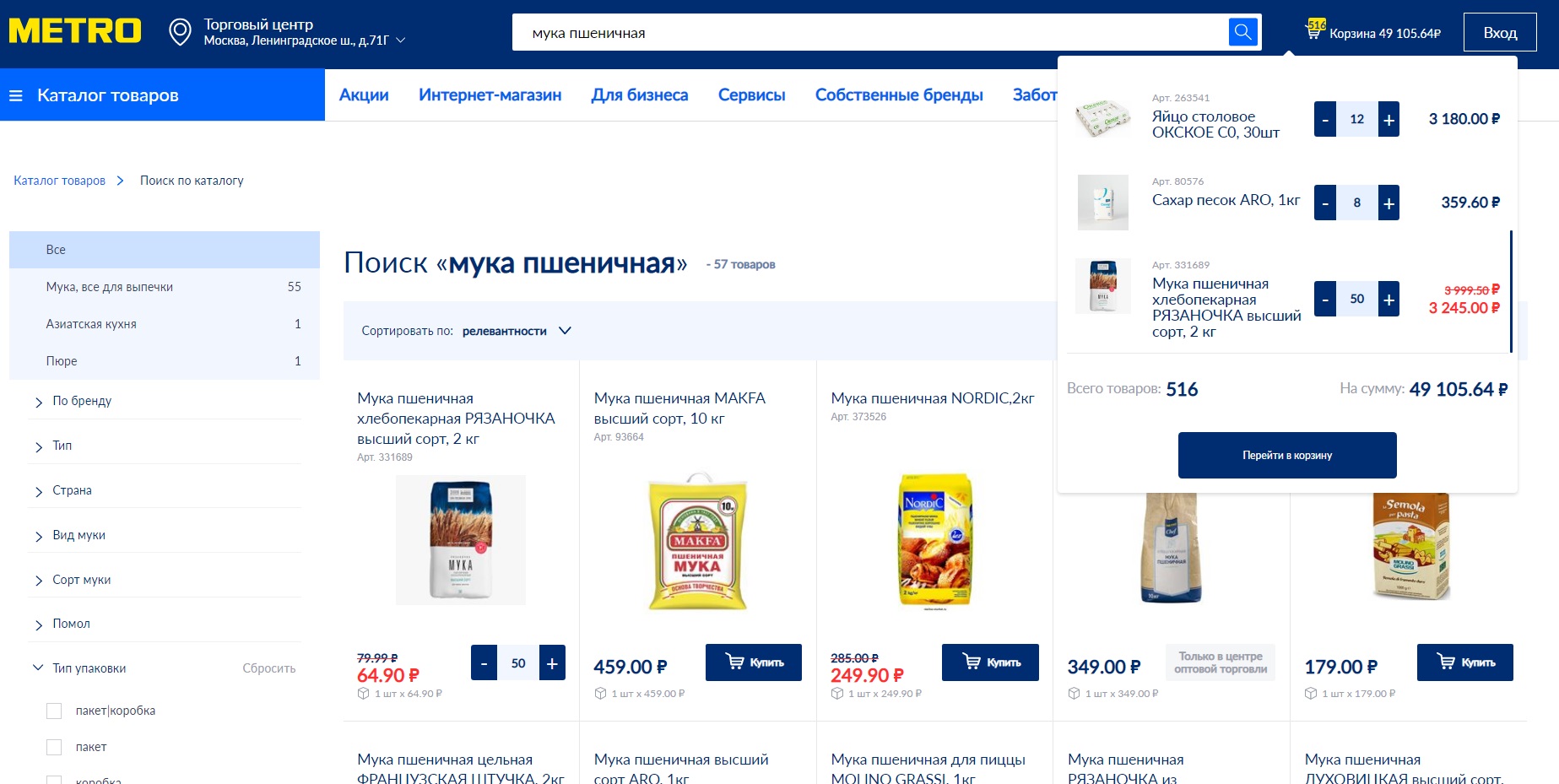Increase quantity of Яйцо столовое ОКСКОЕ in cart

1388,119
